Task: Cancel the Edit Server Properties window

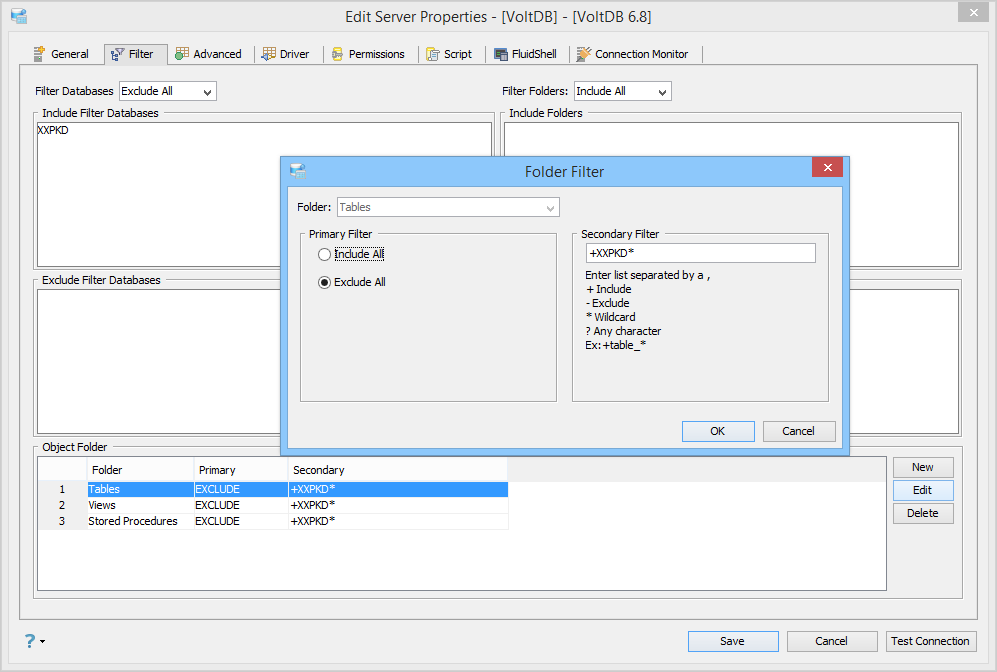Action: (832, 641)
